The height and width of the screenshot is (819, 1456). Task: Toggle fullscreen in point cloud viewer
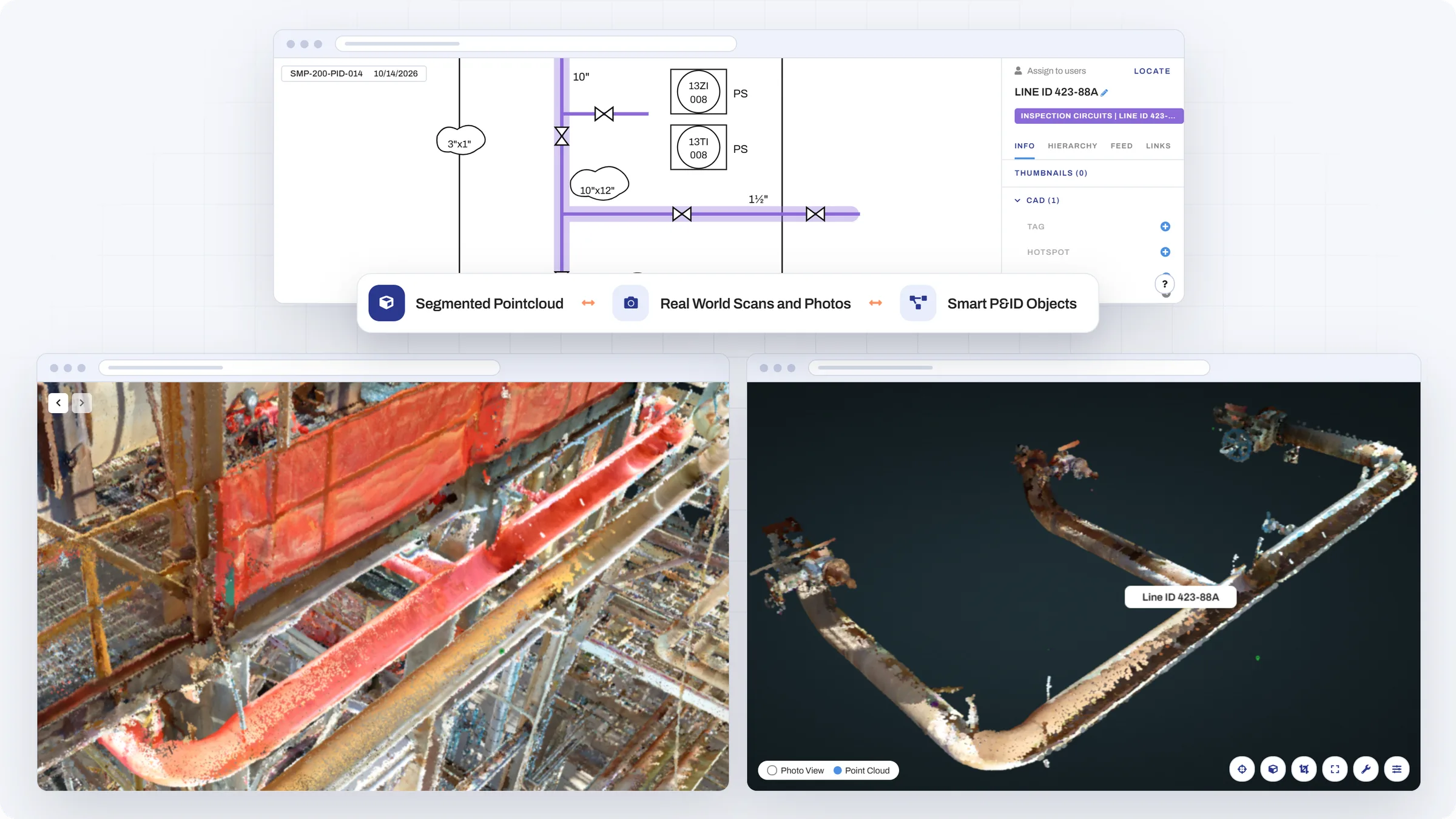(1335, 769)
